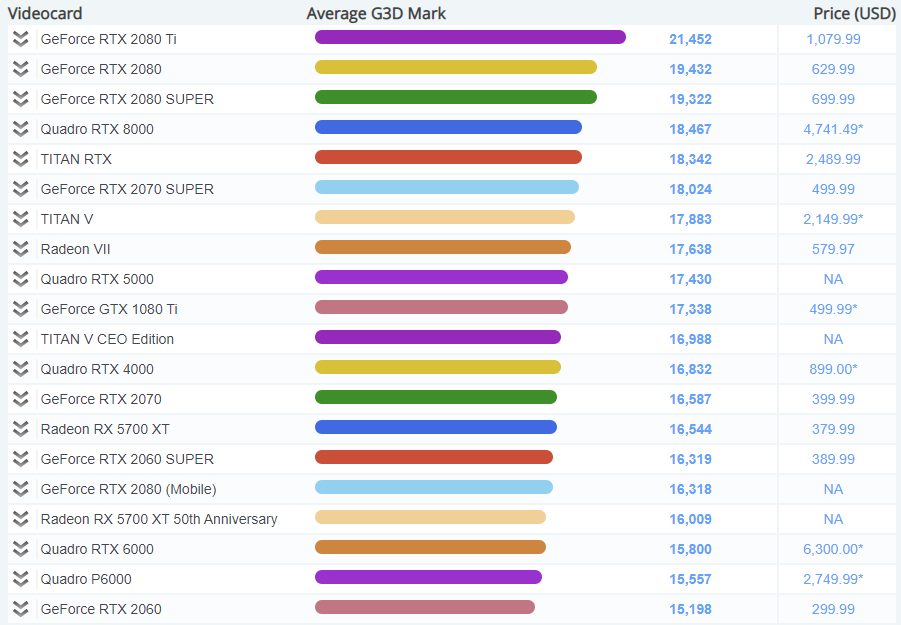Expand the Quadro RTX 8000 row chevron
901x625 pixels.
[21, 129]
